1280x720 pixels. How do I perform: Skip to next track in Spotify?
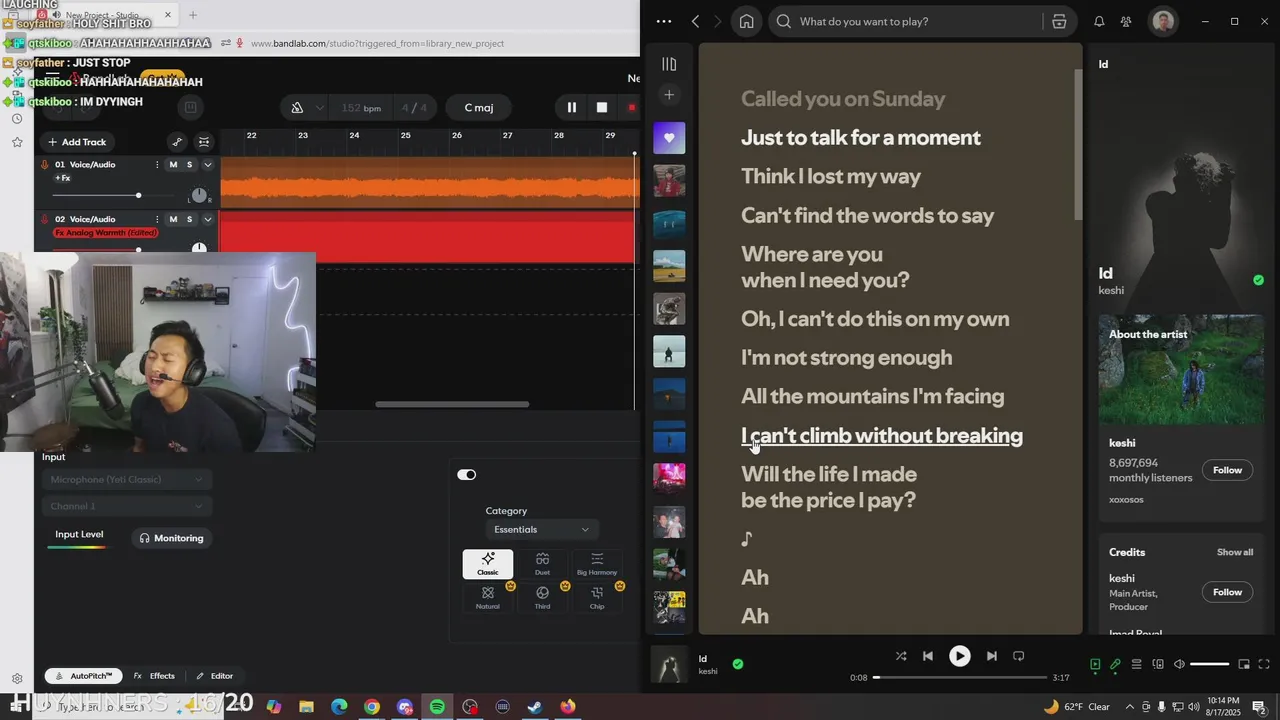(x=991, y=656)
